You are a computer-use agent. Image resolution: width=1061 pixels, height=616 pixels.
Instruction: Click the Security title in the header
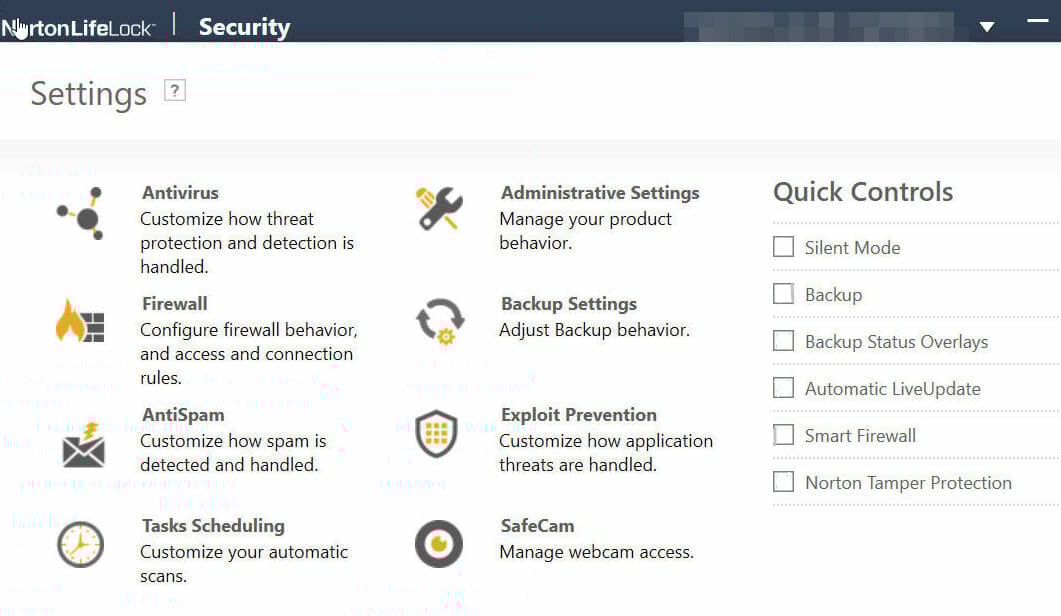click(x=244, y=27)
